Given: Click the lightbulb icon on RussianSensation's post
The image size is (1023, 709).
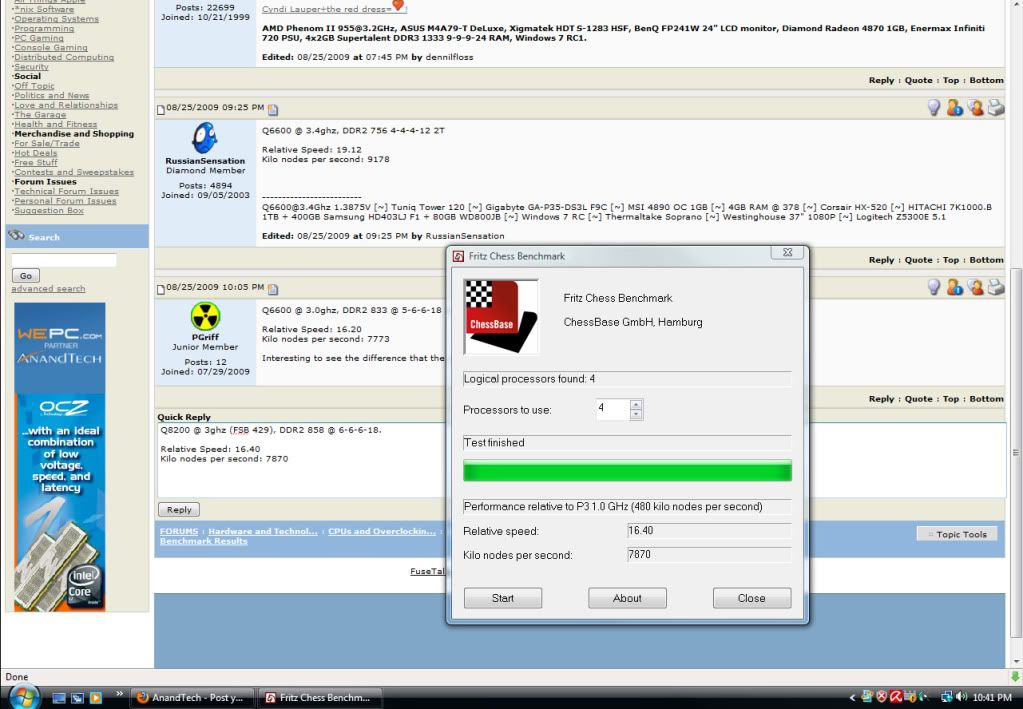Looking at the screenshot, I should [x=934, y=108].
